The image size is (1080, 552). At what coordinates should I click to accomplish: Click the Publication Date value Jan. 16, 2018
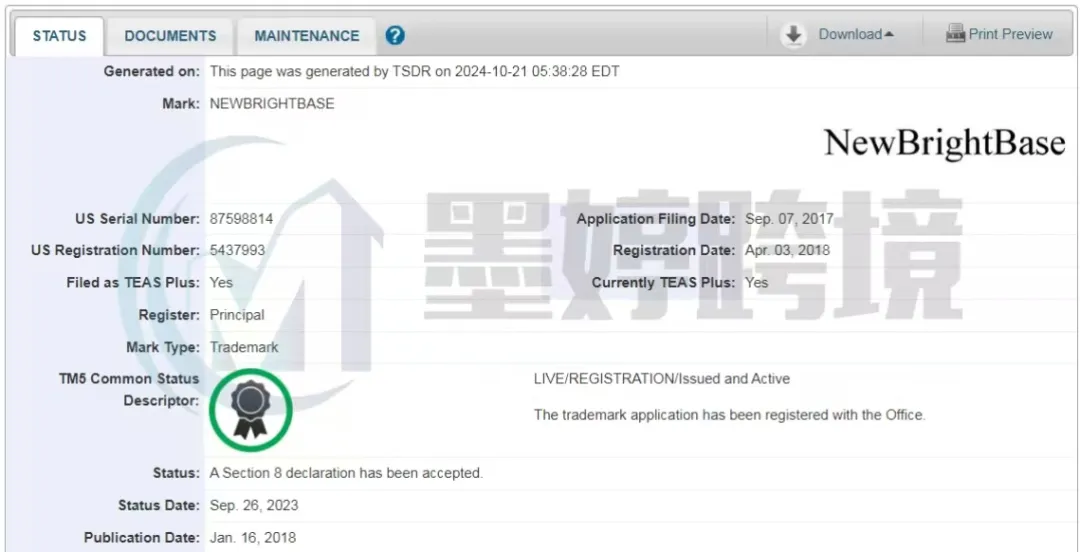pos(253,537)
